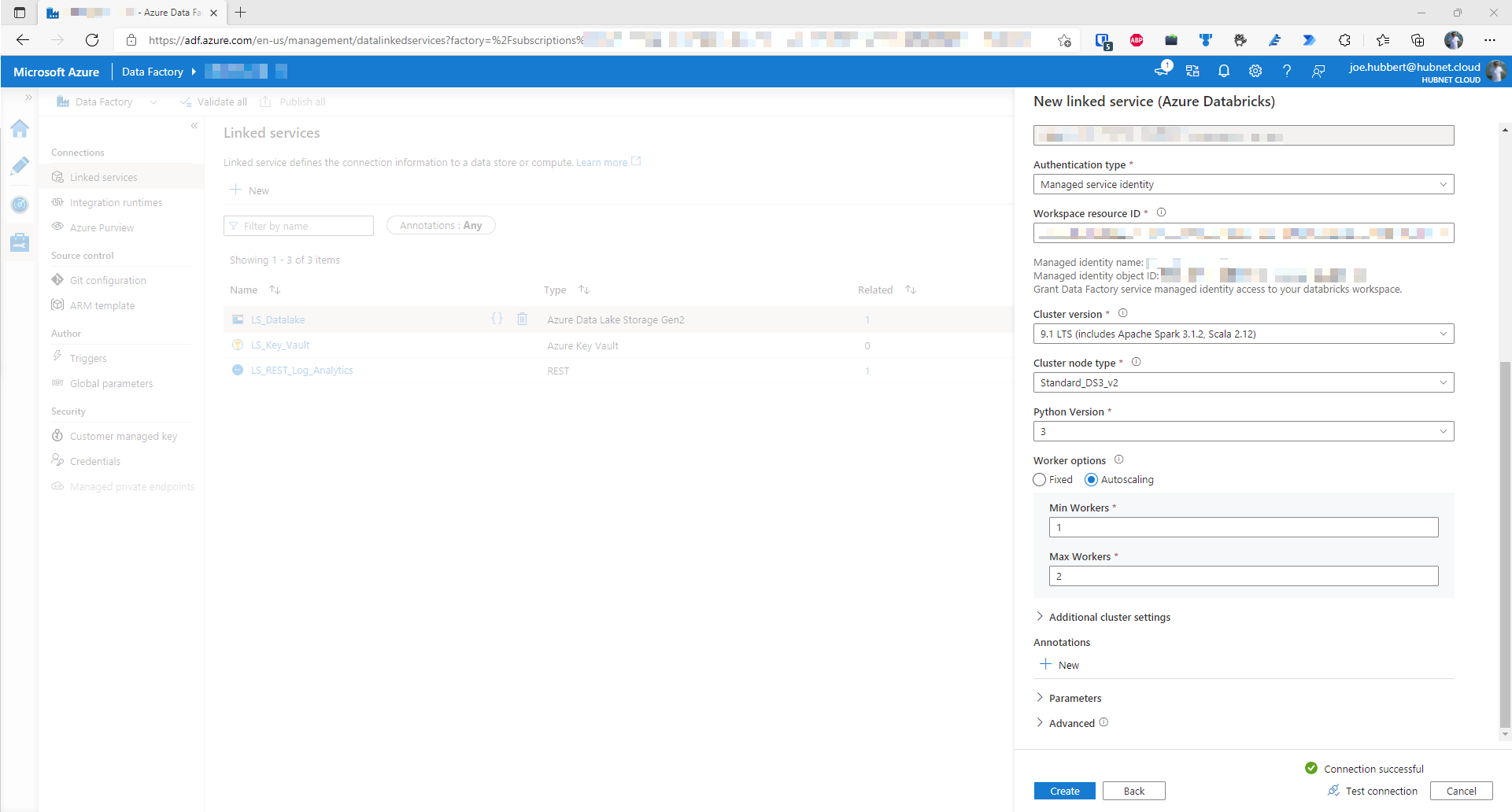Open the settings gear in Azure header
The height and width of the screenshot is (812, 1512).
click(x=1255, y=72)
